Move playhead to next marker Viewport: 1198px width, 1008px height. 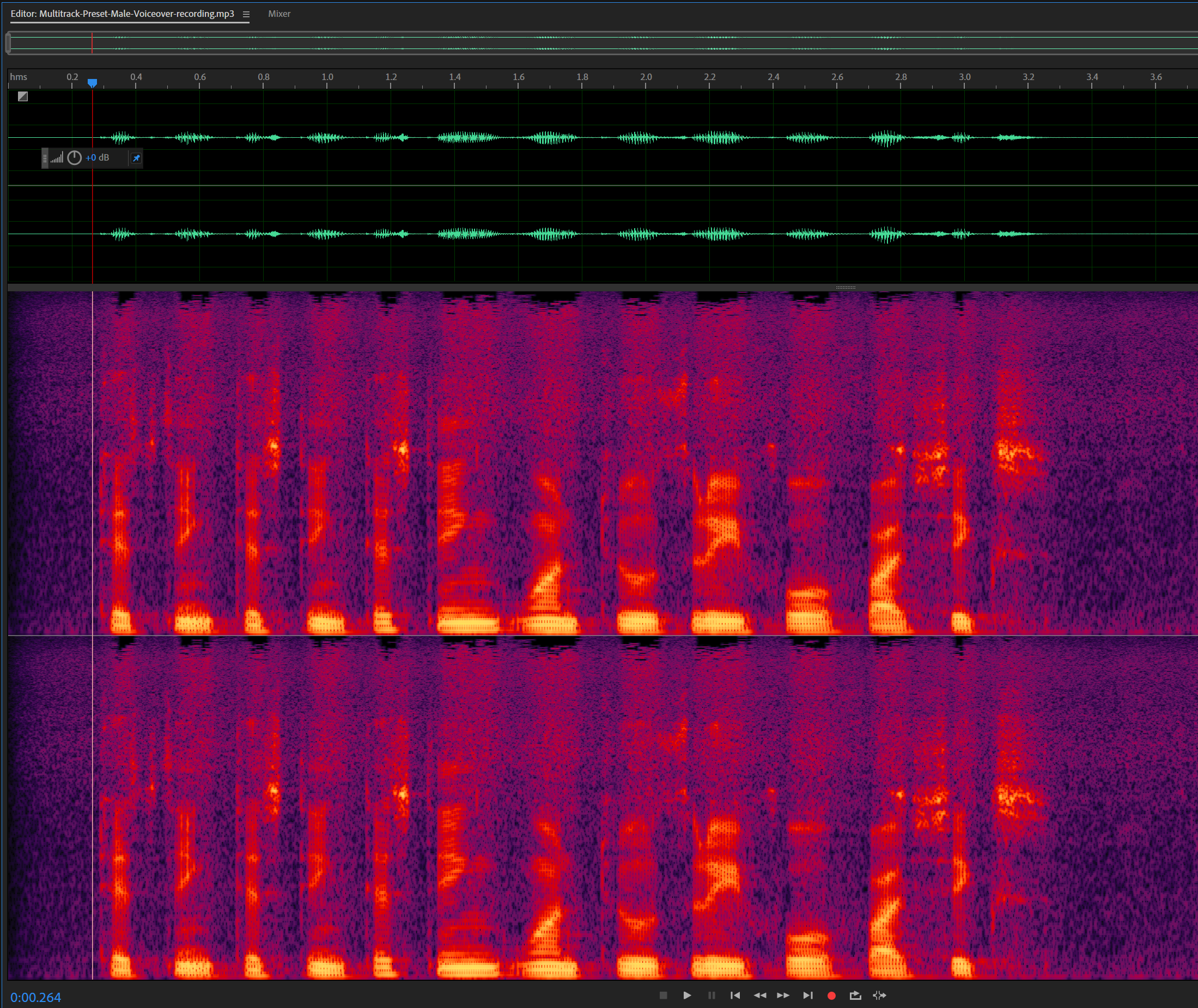807,995
